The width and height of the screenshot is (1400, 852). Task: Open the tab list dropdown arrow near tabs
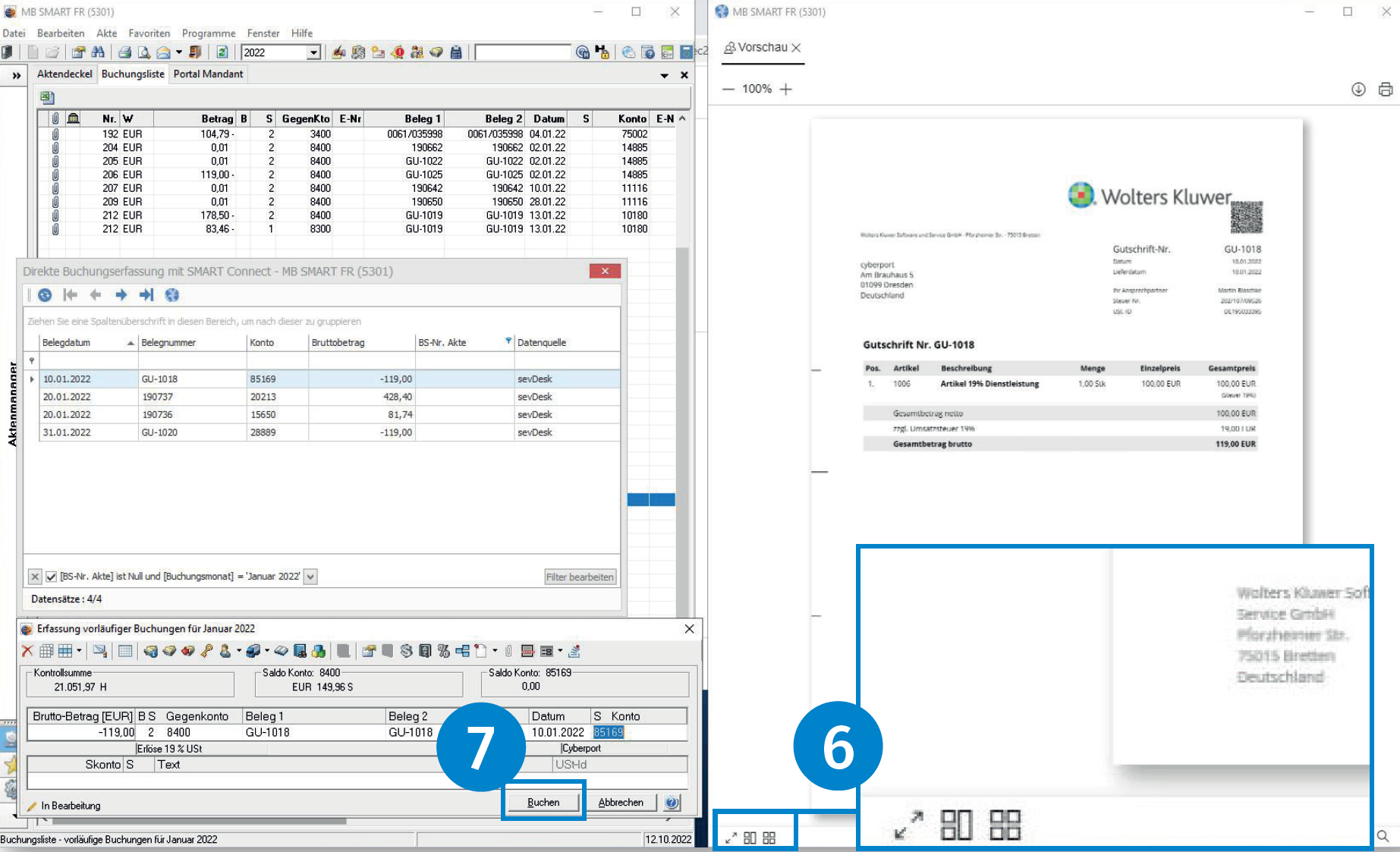(x=664, y=75)
